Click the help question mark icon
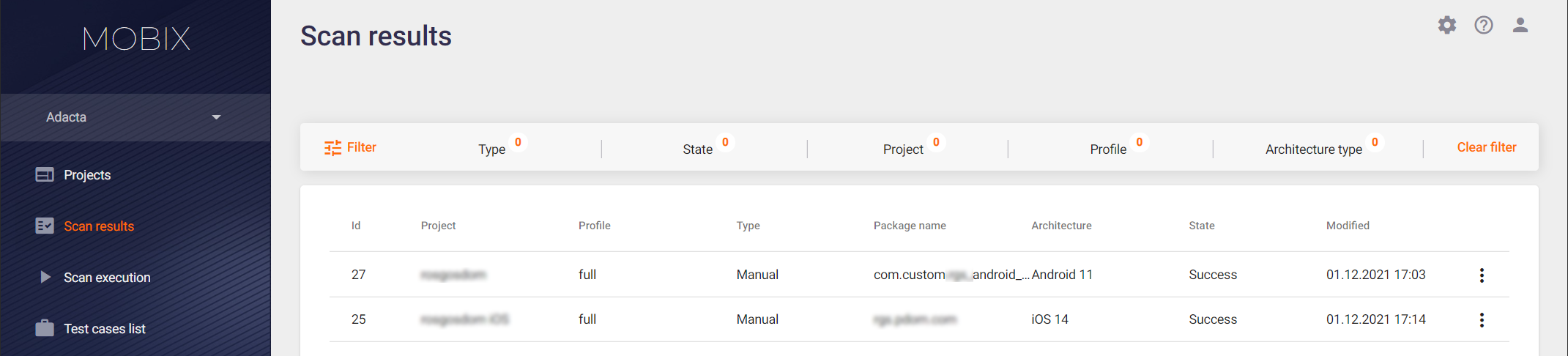The width and height of the screenshot is (1568, 356). pyautogui.click(x=1484, y=26)
